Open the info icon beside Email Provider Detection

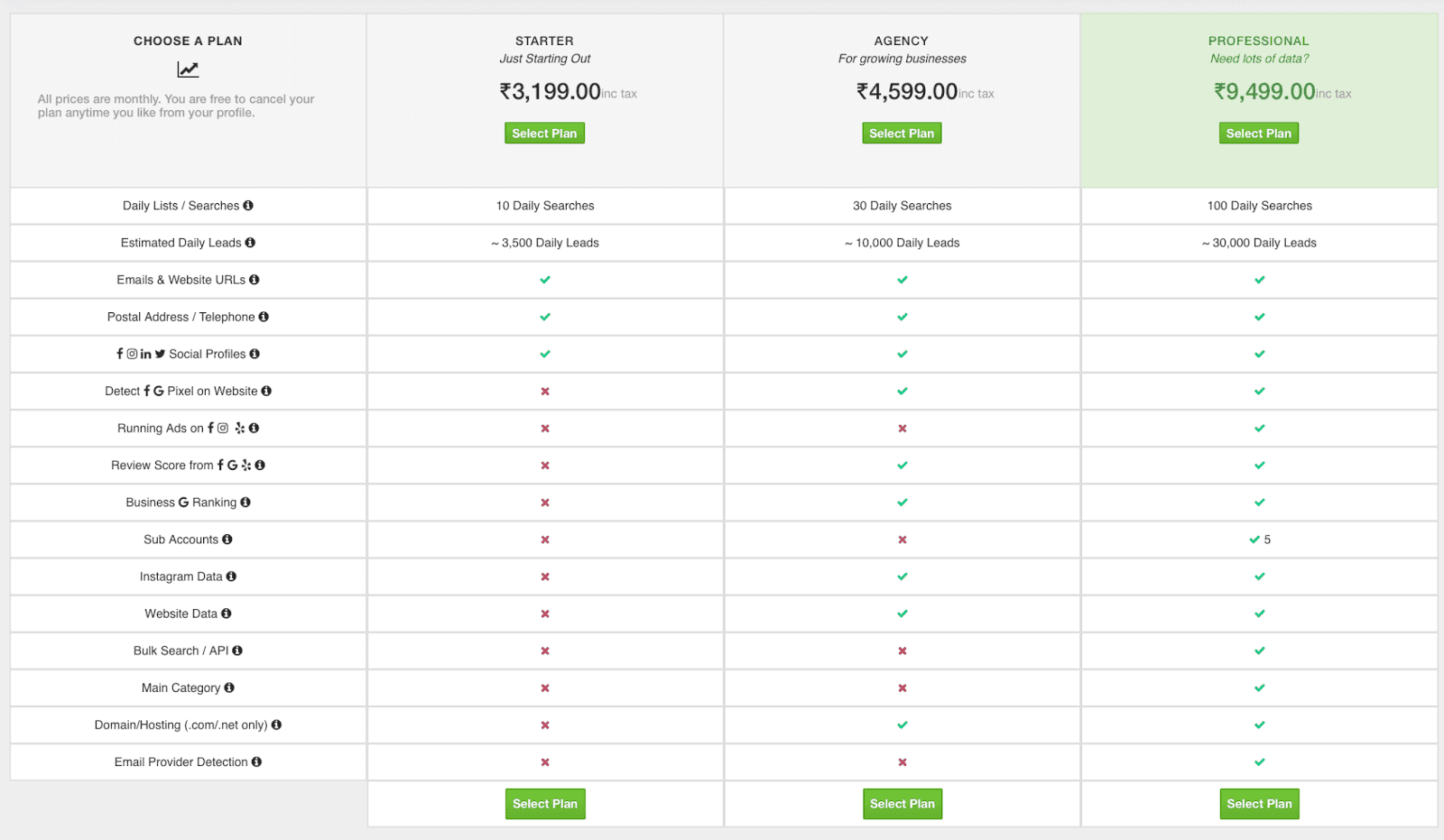pos(256,762)
